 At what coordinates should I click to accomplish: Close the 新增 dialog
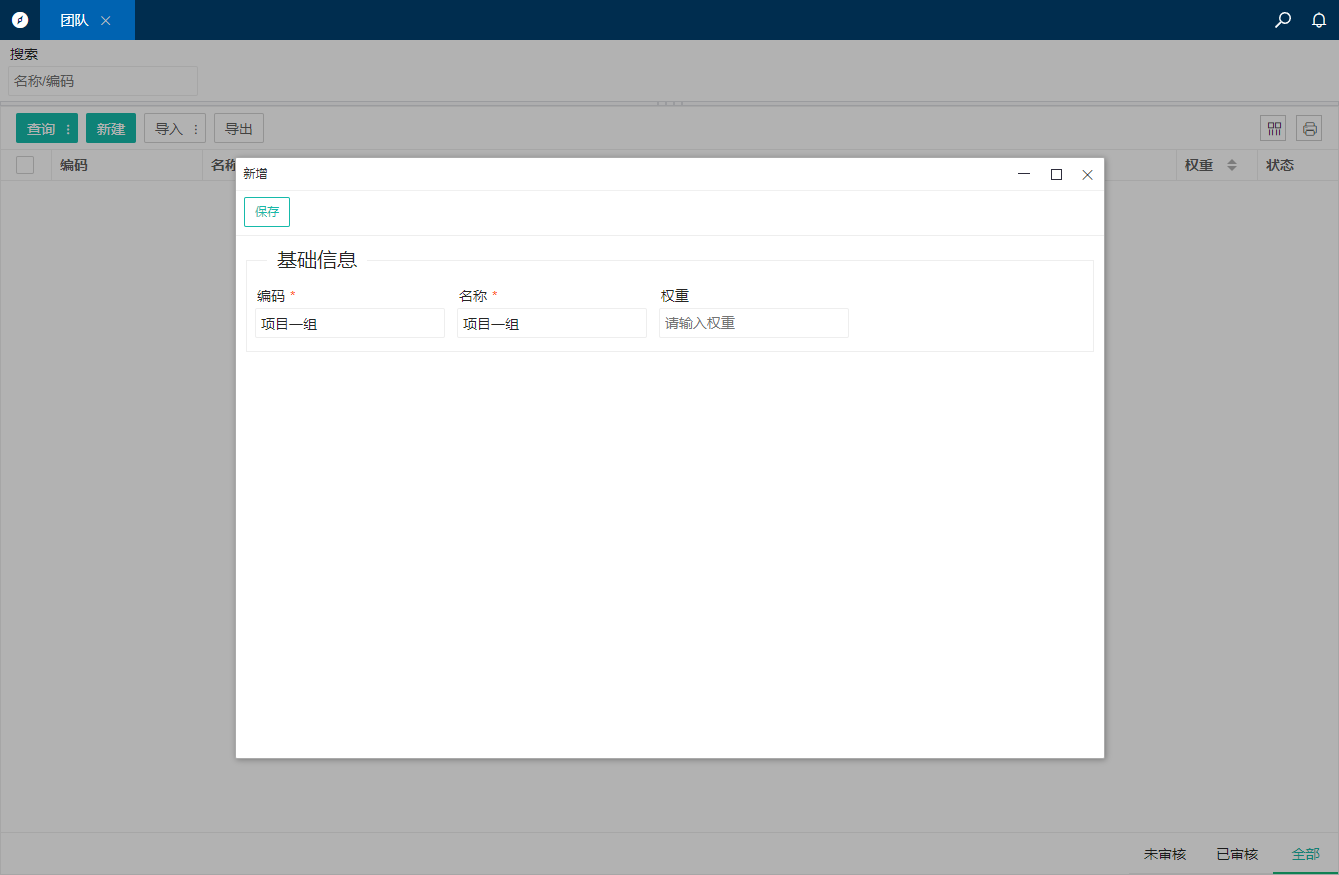point(1087,174)
